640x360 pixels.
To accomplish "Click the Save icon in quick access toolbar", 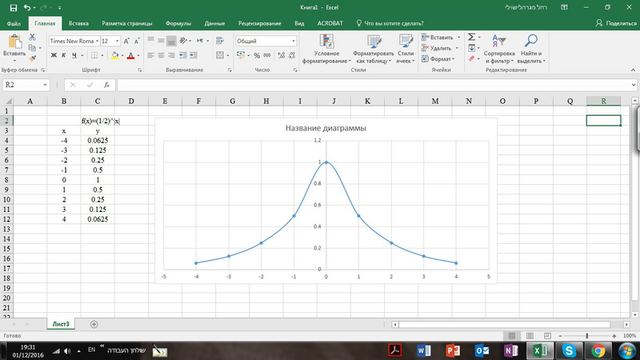I will tap(13, 7).
